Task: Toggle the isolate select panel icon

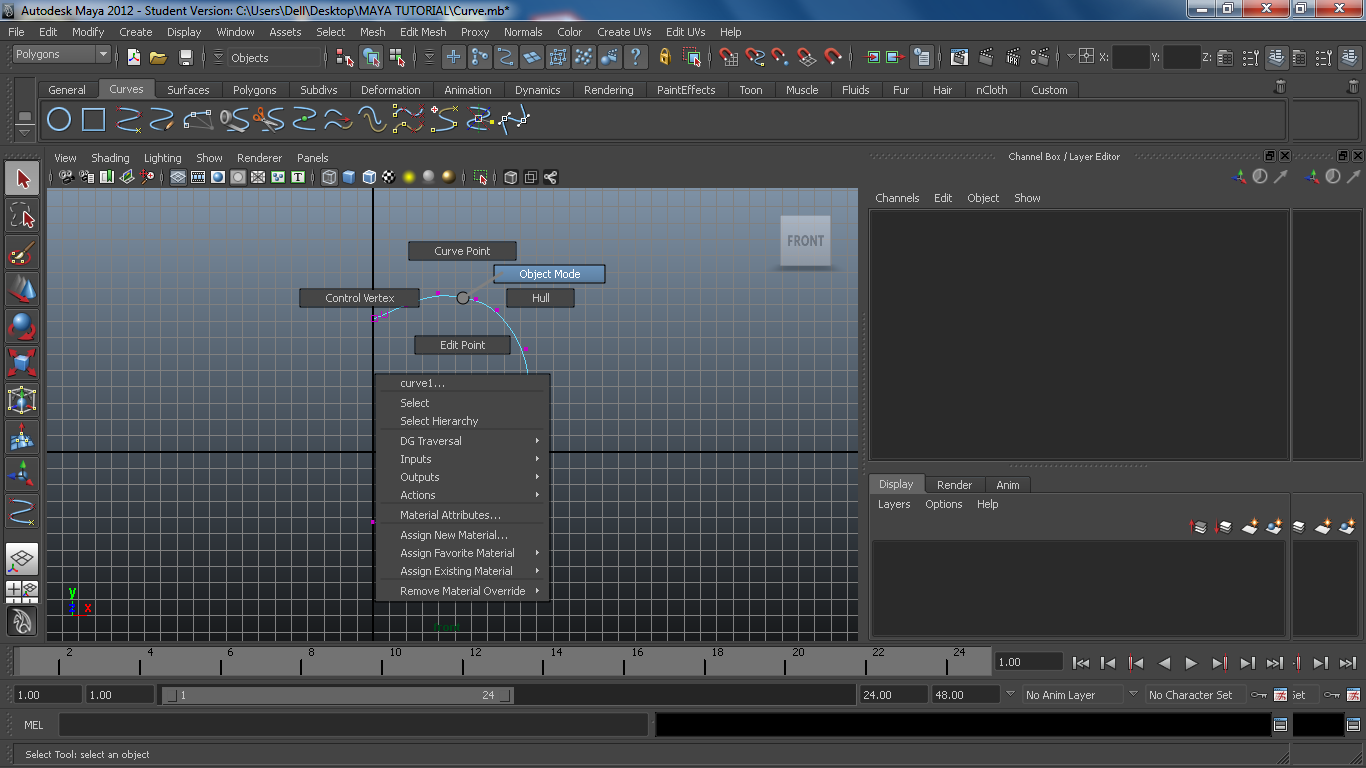Action: (480, 177)
